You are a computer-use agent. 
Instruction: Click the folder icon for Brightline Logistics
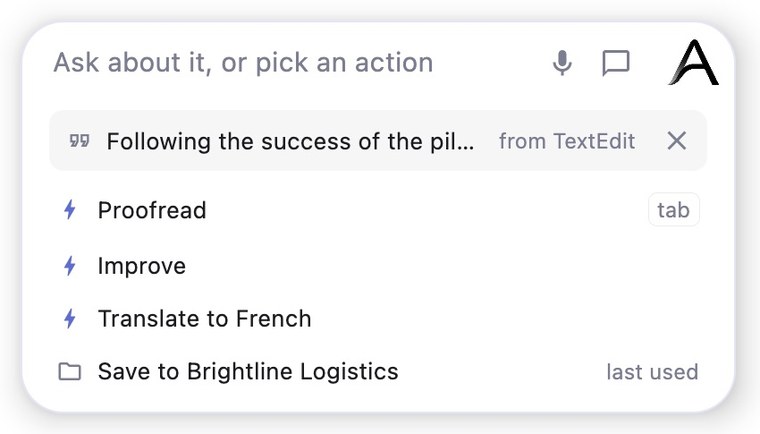(70, 371)
